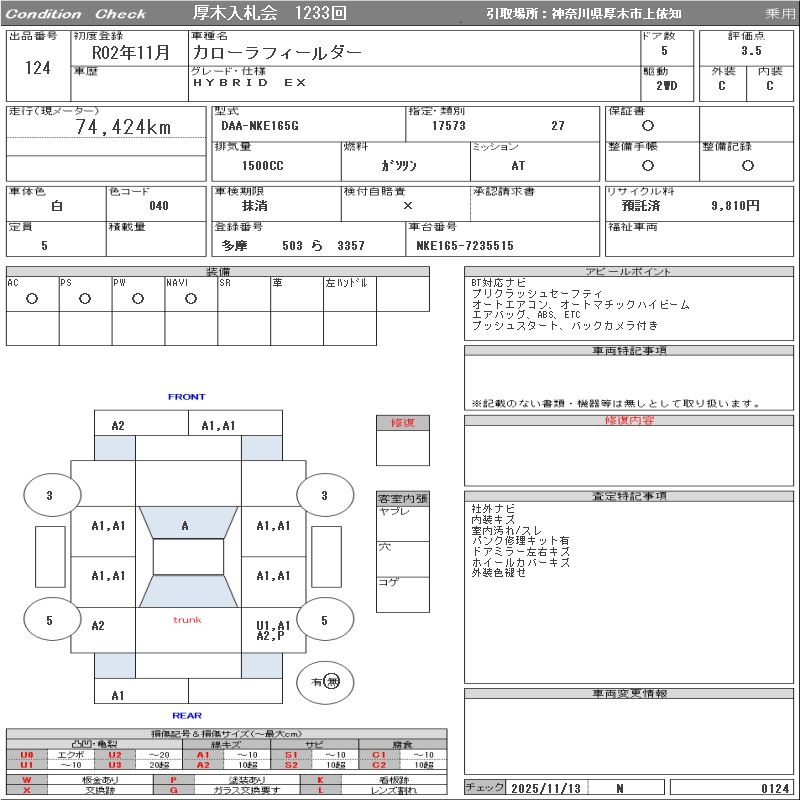Viewport: 800px width, 800px height.
Task: Click the blue FRONT label above diagram
Action: 186,397
